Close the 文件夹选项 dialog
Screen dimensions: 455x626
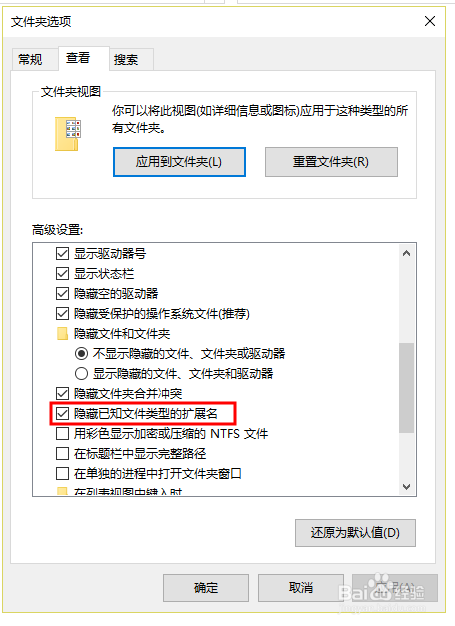click(x=430, y=21)
